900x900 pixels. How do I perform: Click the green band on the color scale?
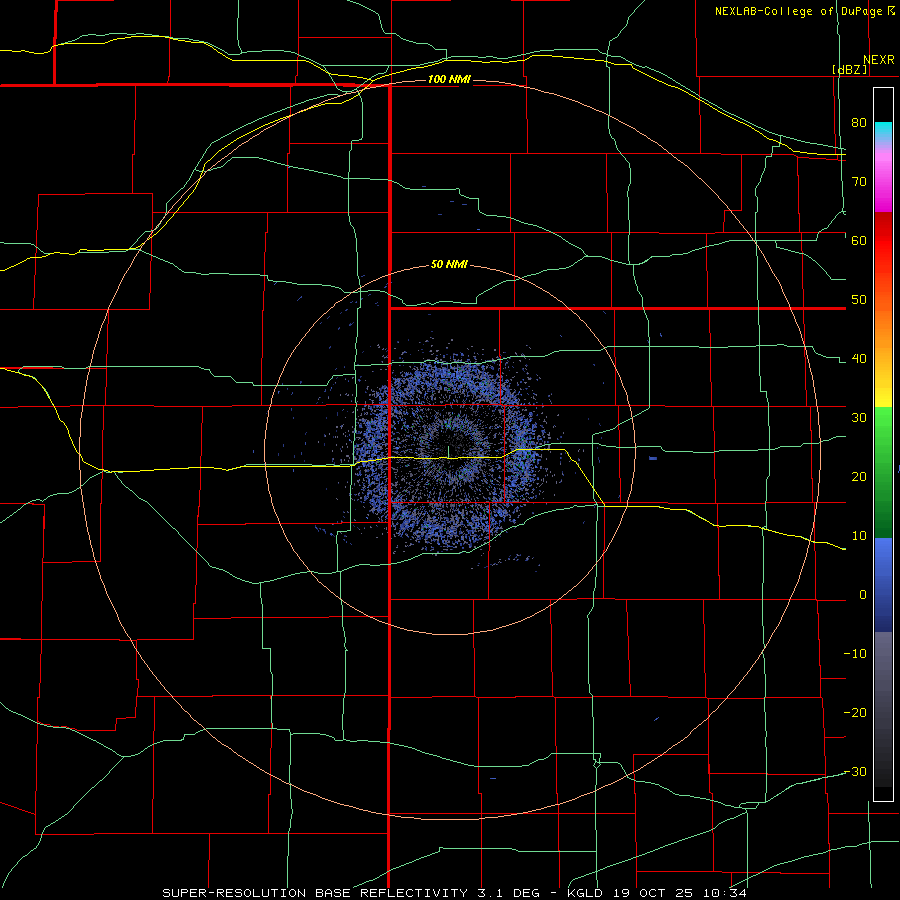point(883,471)
